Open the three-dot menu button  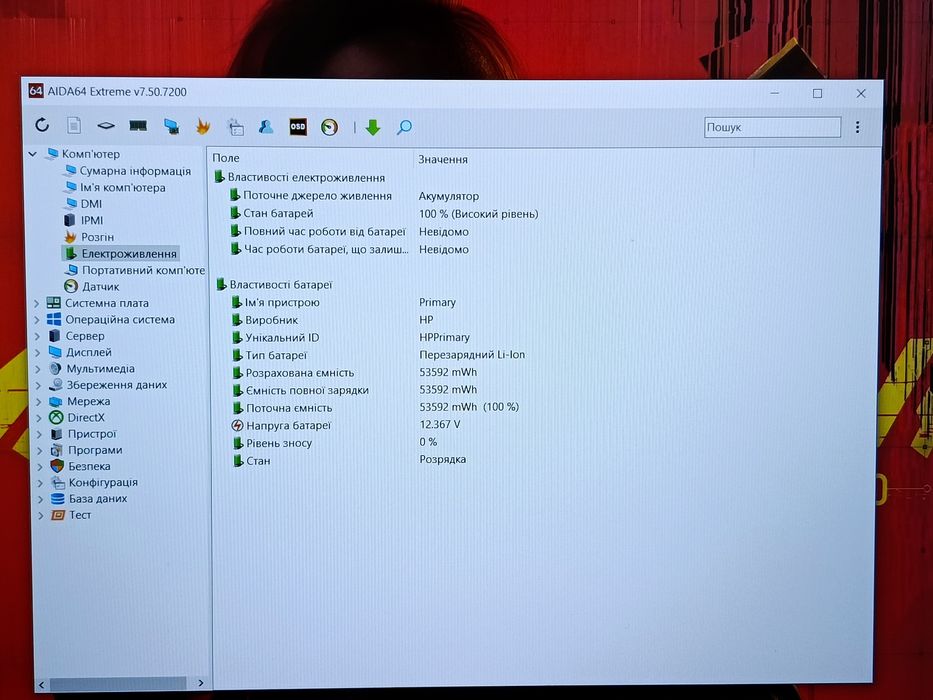coord(857,127)
